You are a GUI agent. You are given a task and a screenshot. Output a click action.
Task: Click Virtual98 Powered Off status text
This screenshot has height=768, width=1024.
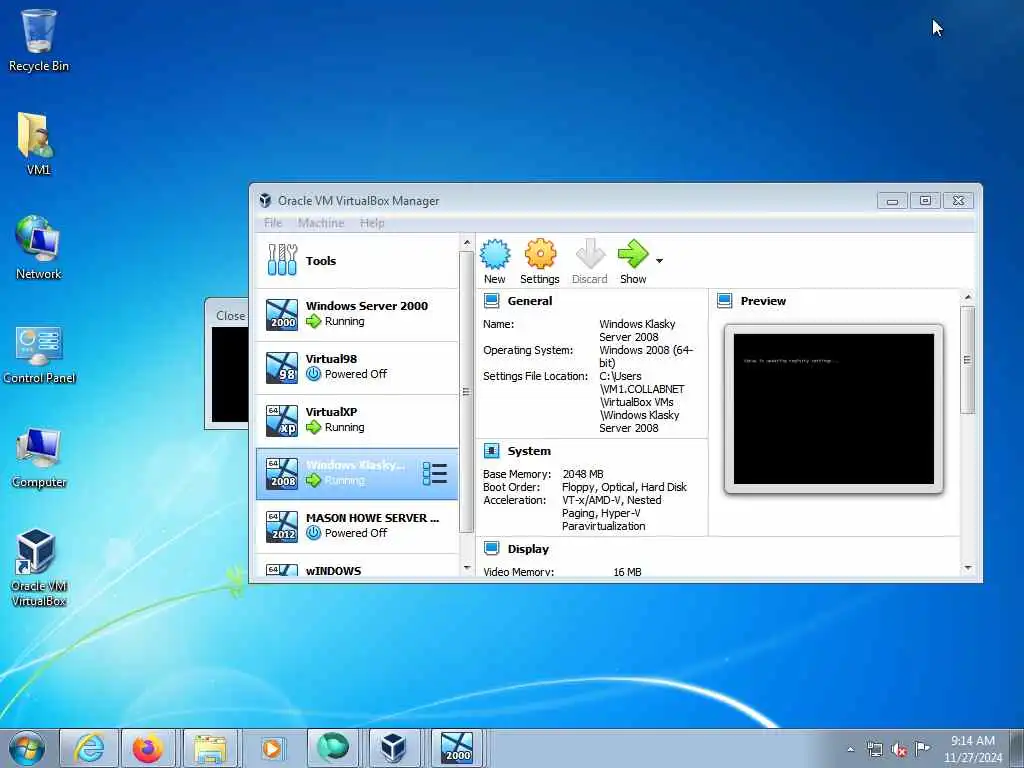pyautogui.click(x=356, y=374)
